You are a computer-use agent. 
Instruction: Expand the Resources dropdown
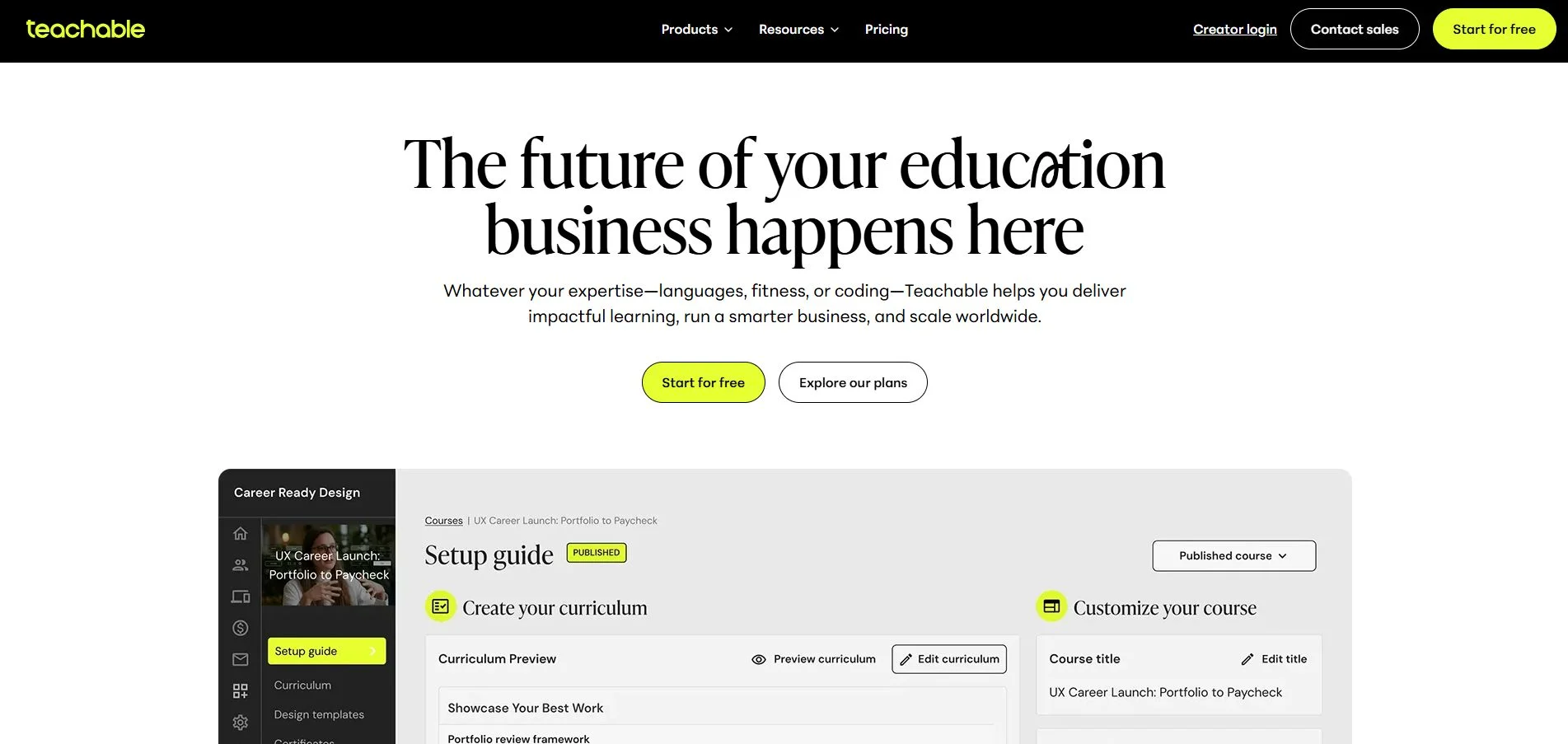(x=798, y=29)
